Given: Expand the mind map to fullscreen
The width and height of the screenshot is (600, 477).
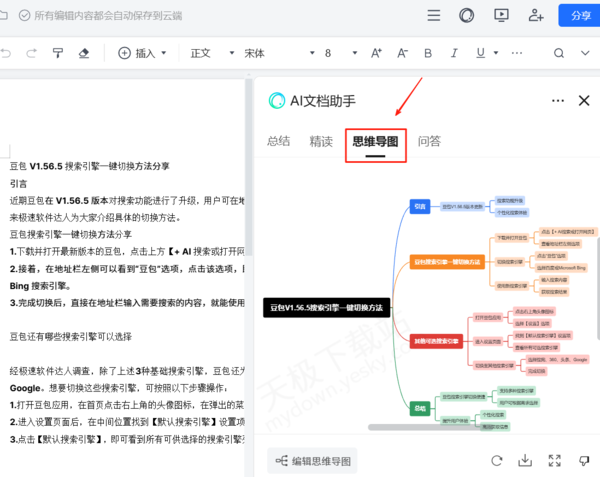Looking at the screenshot, I should pos(554,461).
